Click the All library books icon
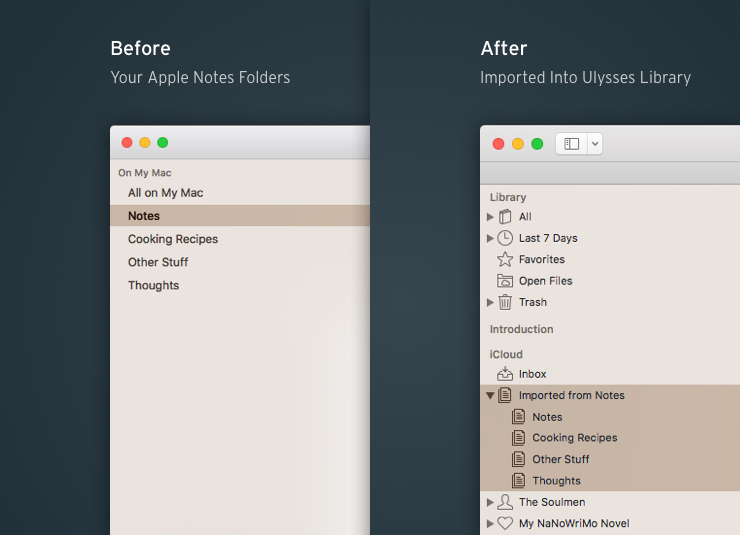Viewport: 740px width, 535px height. [505, 217]
